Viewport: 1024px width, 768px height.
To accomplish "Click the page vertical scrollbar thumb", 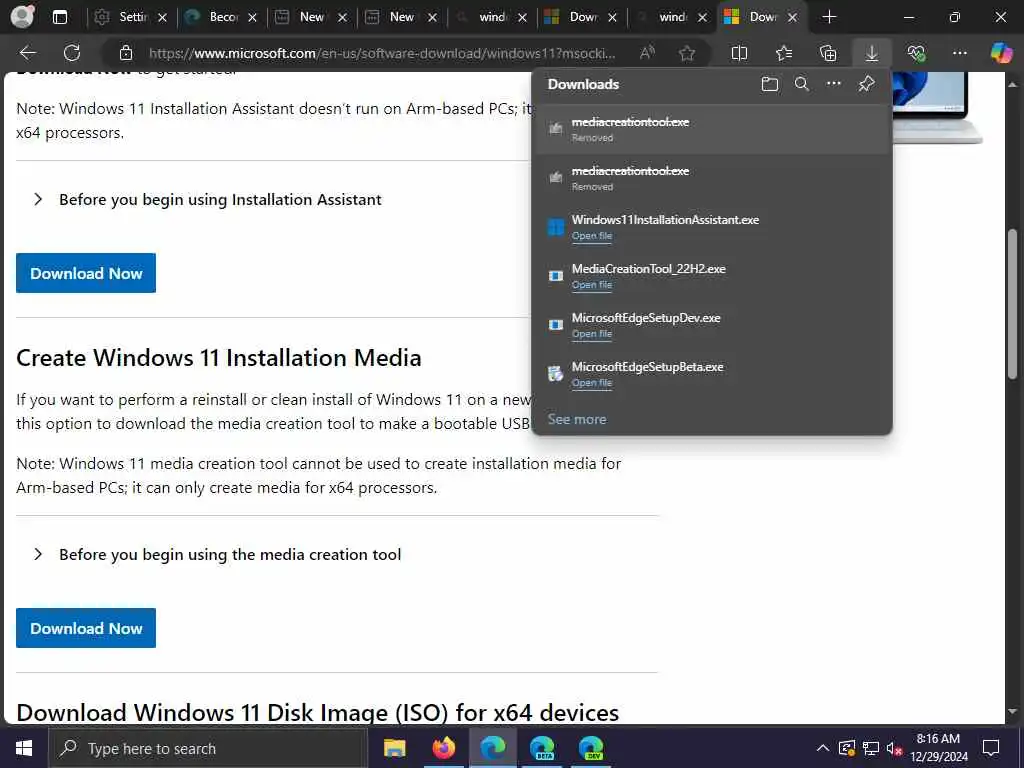I will coord(1013,304).
